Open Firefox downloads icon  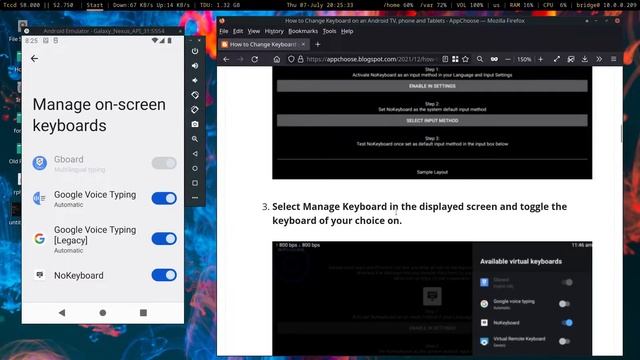pos(585,59)
